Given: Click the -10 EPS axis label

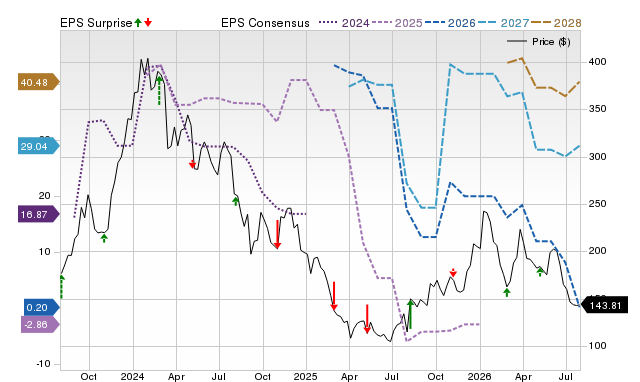Looking at the screenshot, I should pyautogui.click(x=44, y=364).
